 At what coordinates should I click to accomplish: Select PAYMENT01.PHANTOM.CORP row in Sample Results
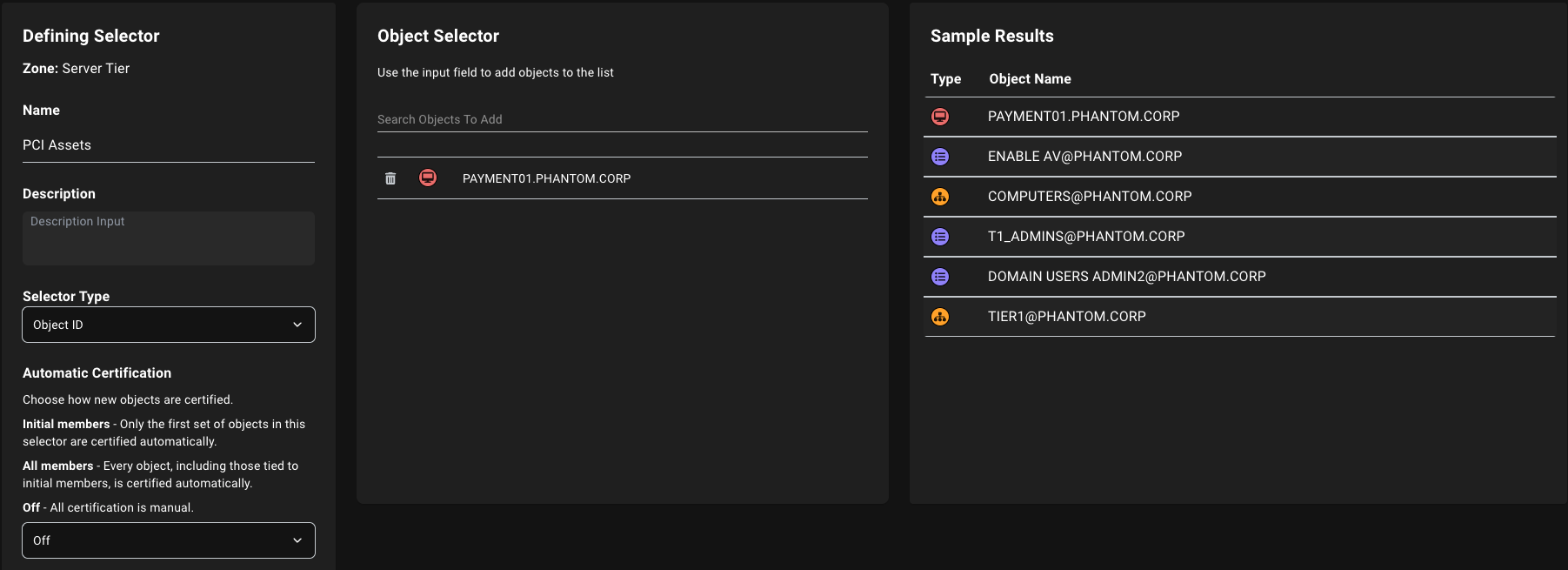(x=1240, y=117)
